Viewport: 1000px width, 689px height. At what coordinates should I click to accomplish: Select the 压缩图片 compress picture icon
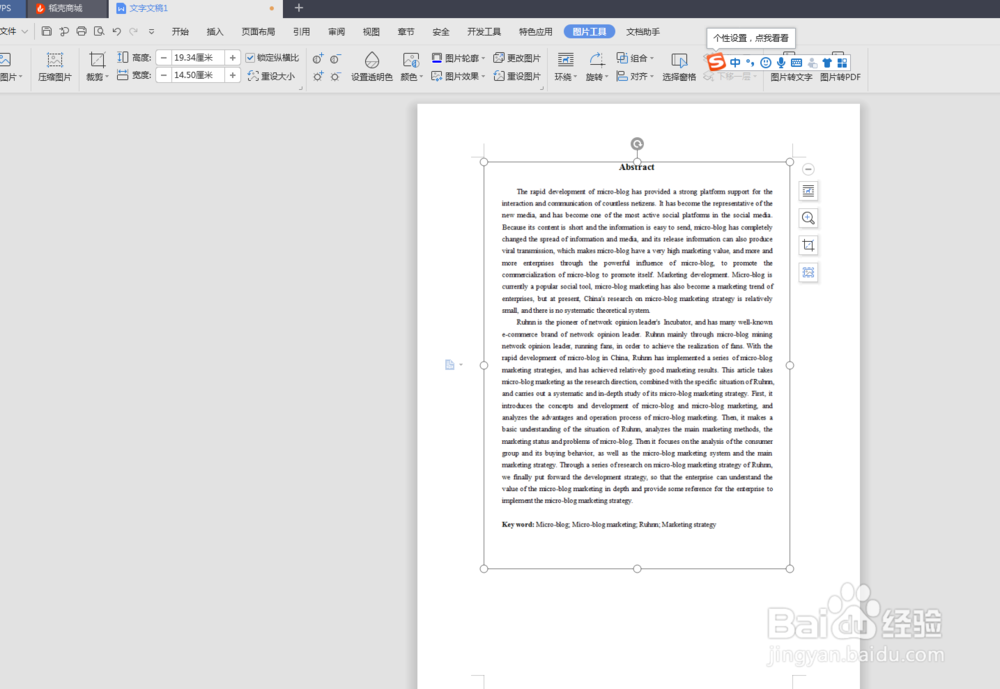click(54, 68)
